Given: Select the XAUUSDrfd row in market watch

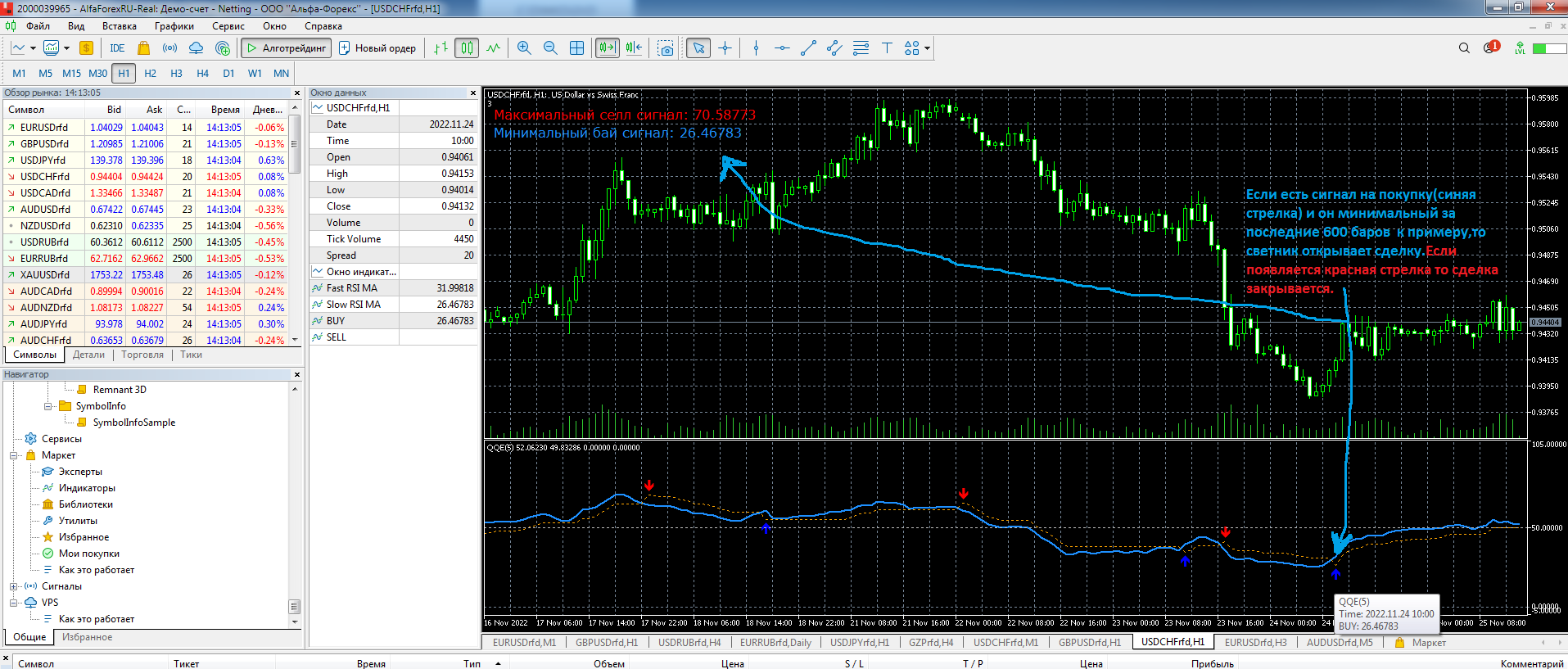Looking at the screenshot, I should pos(45,275).
